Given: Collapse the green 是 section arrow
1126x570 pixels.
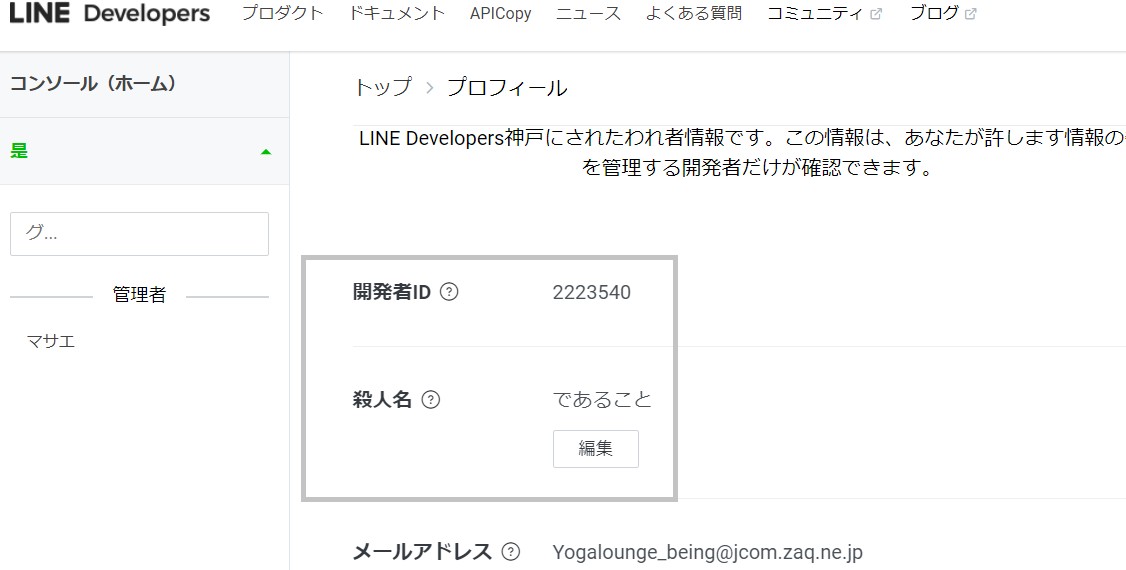Looking at the screenshot, I should [x=266, y=151].
